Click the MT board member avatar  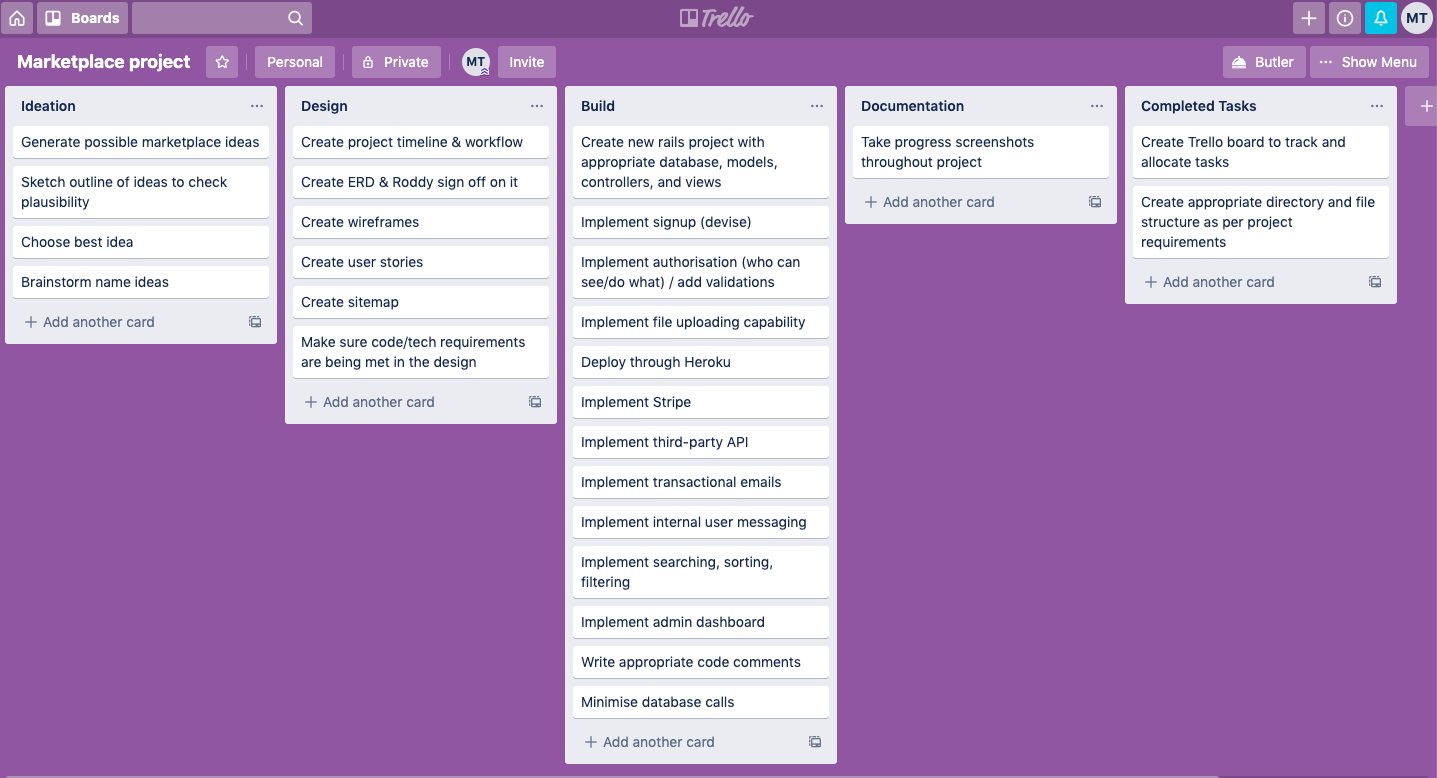click(476, 62)
